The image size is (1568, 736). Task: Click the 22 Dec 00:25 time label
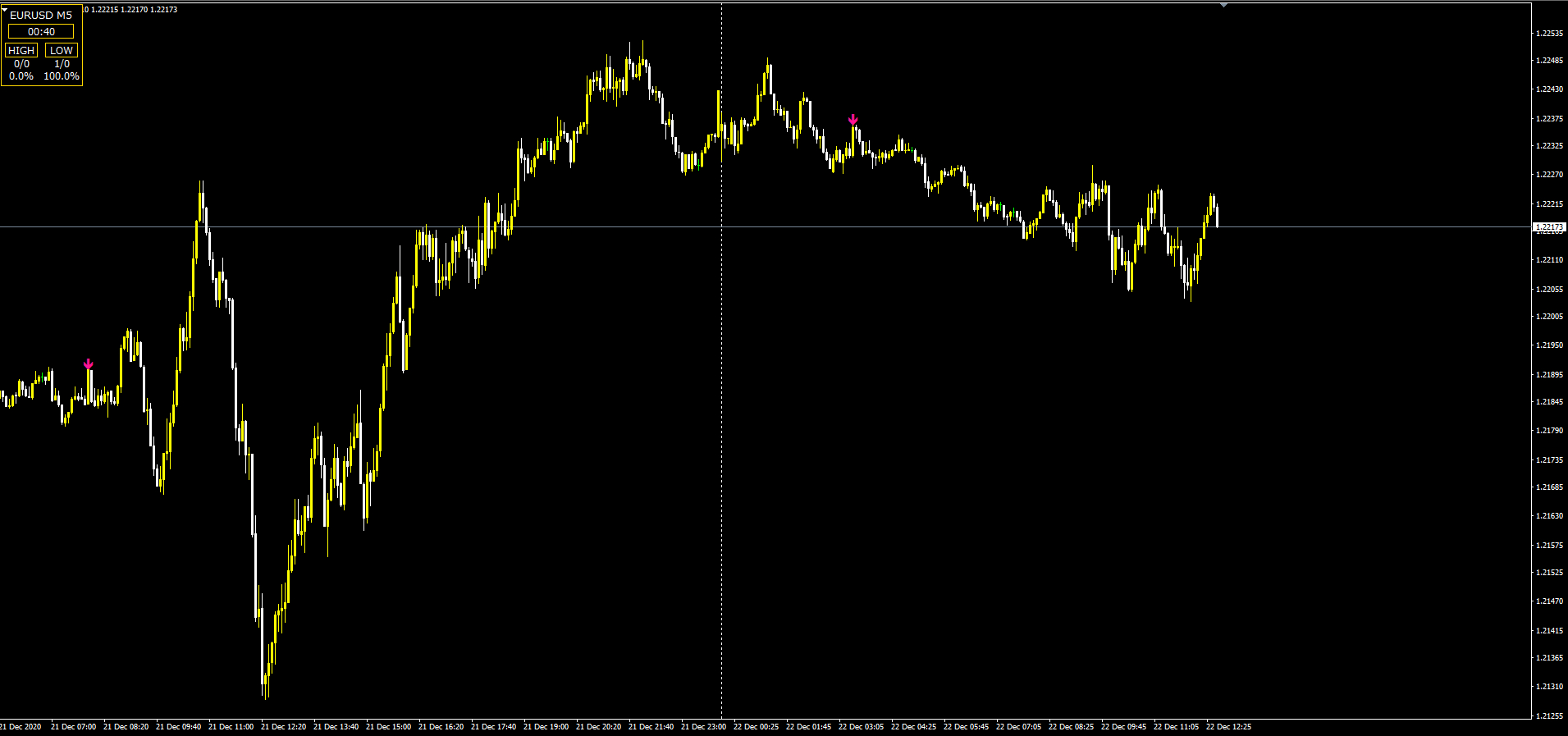click(x=757, y=727)
